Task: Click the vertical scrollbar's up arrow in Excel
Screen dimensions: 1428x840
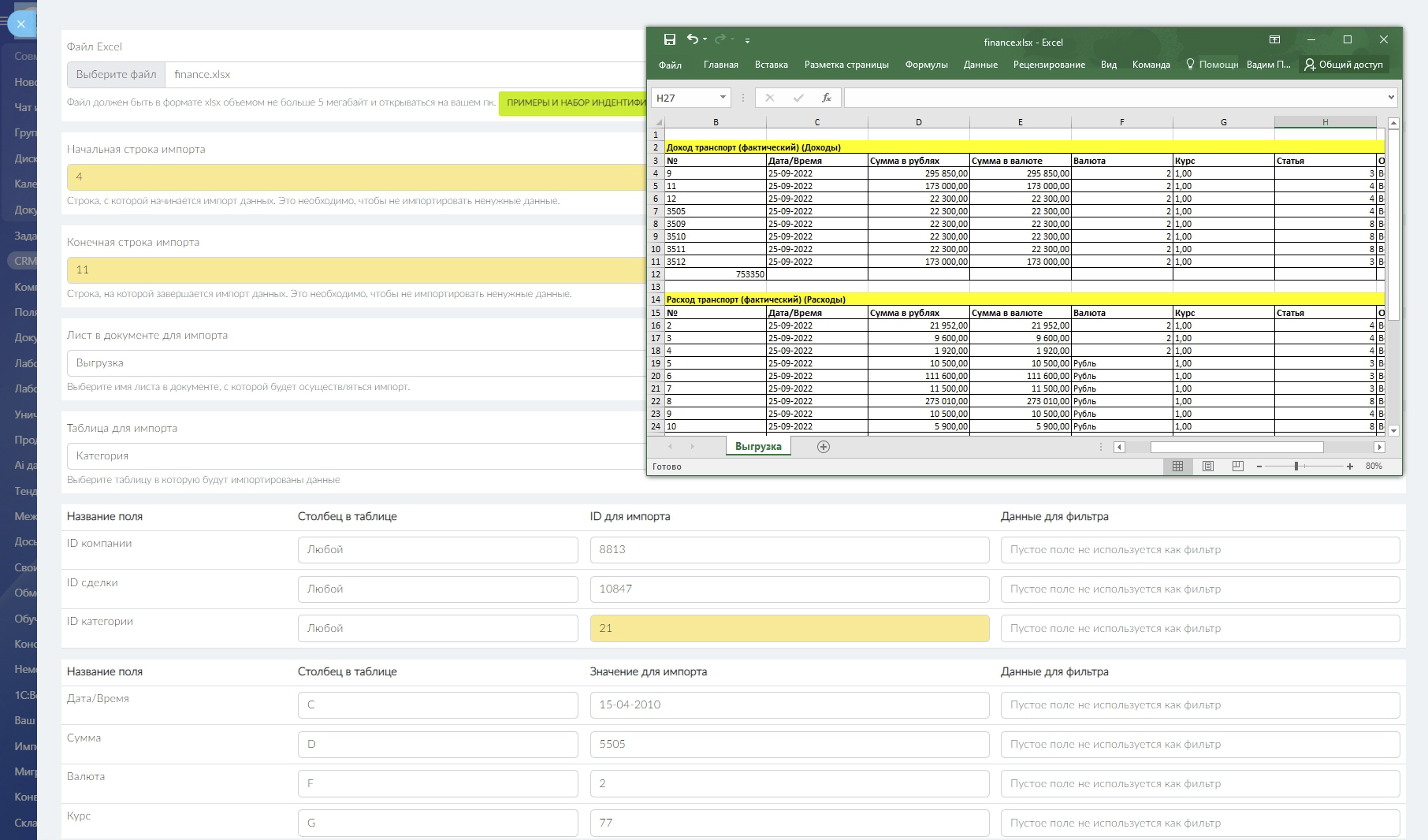Action: (1393, 123)
